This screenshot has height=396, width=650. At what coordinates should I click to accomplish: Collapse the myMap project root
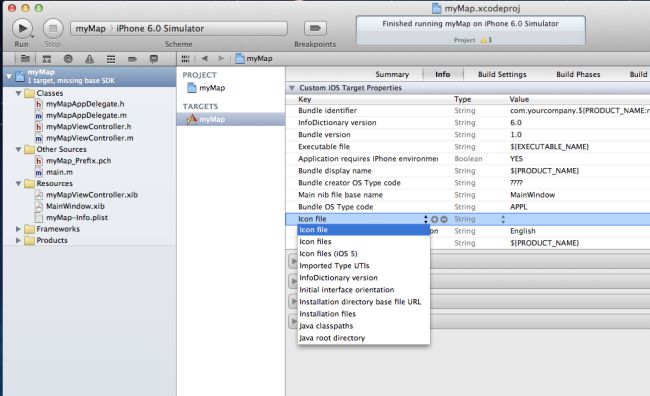click(x=9, y=76)
